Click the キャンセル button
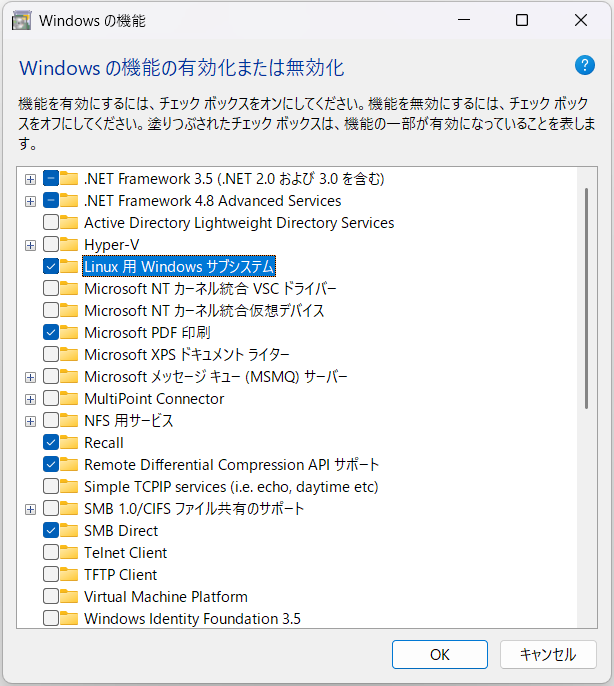The height and width of the screenshot is (686, 614). [548, 654]
